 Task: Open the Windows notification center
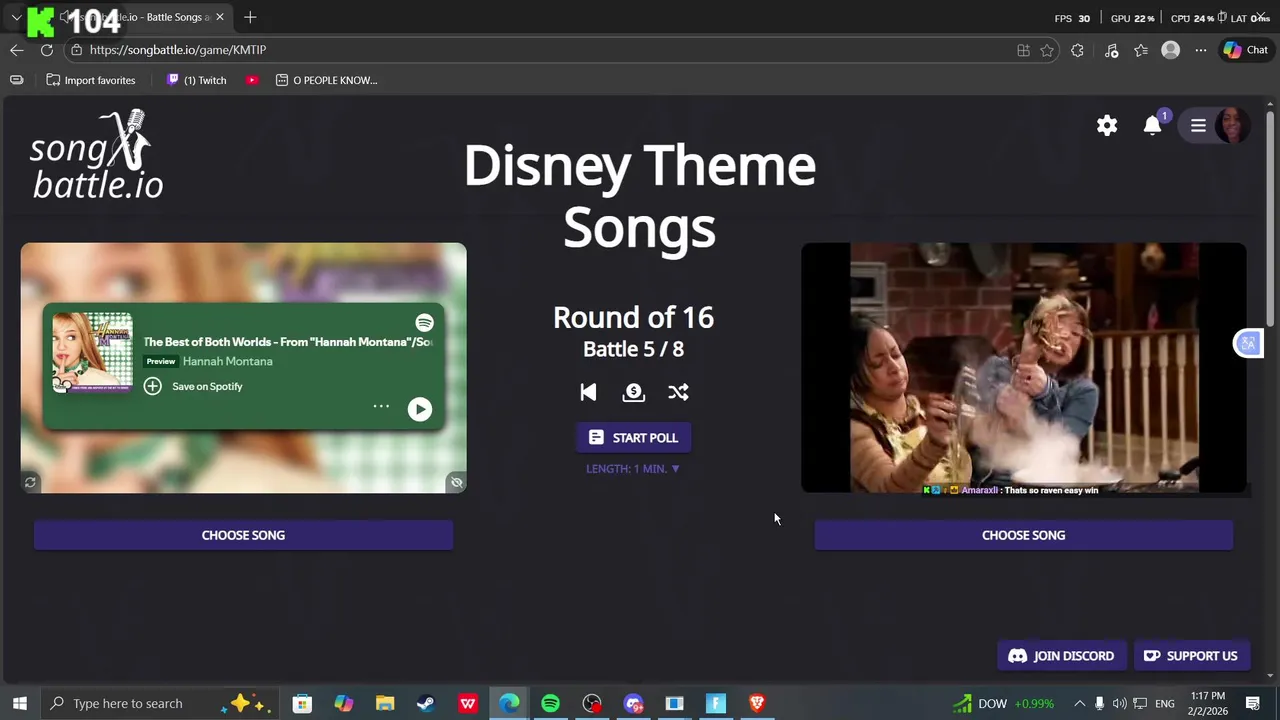(1253, 703)
